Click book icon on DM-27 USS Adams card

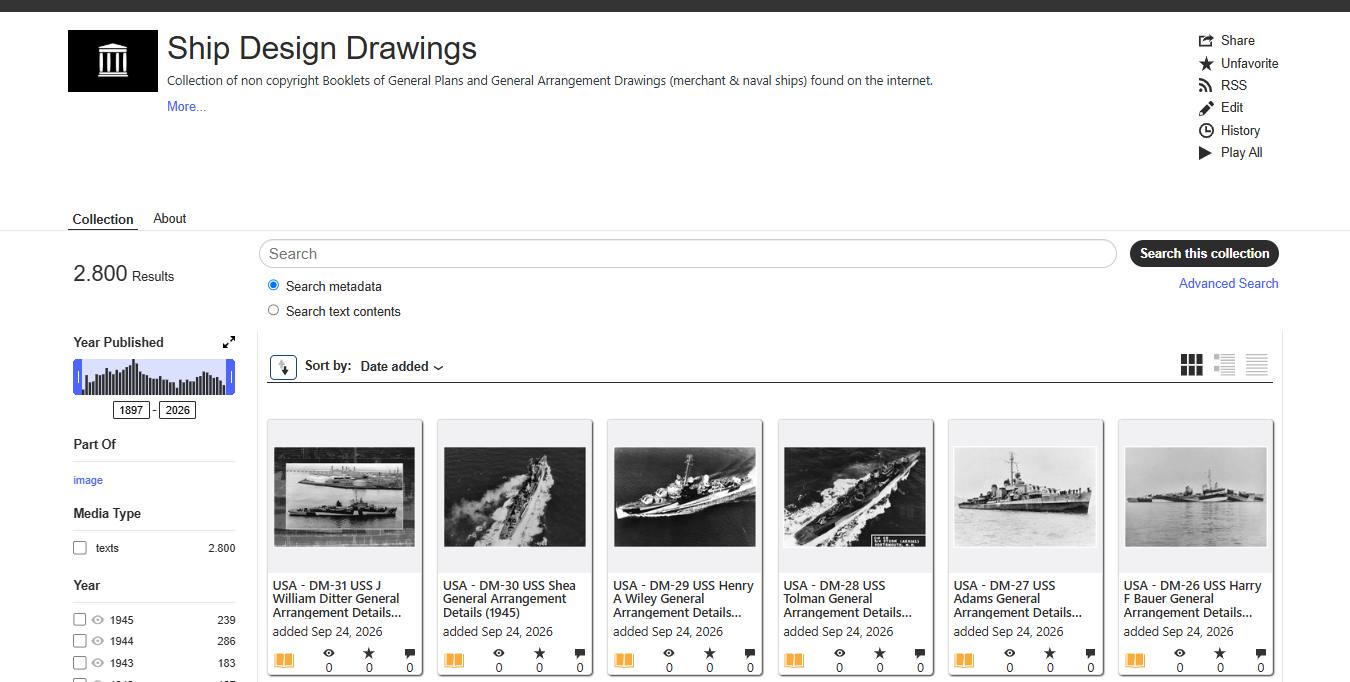click(x=964, y=660)
